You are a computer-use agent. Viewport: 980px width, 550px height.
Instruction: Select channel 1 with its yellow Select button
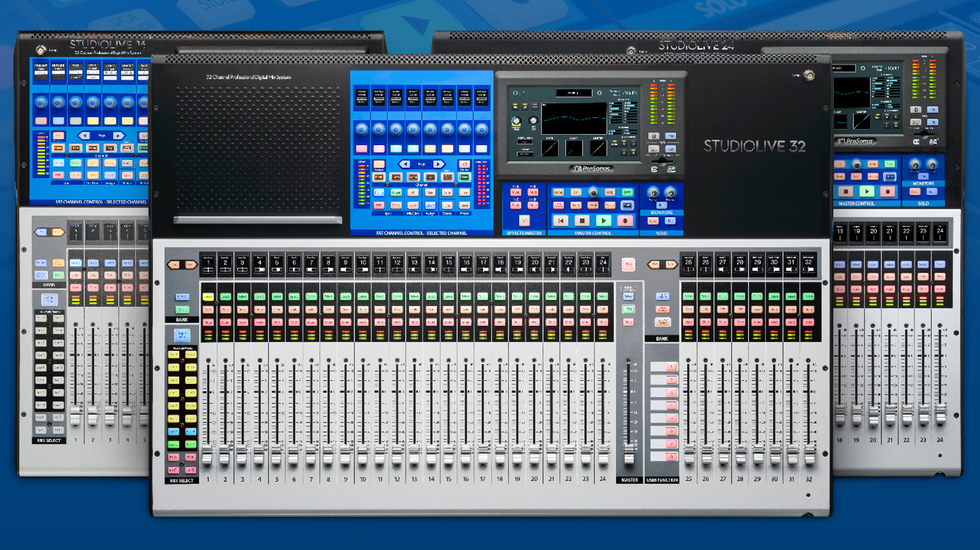pyautogui.click(x=208, y=296)
